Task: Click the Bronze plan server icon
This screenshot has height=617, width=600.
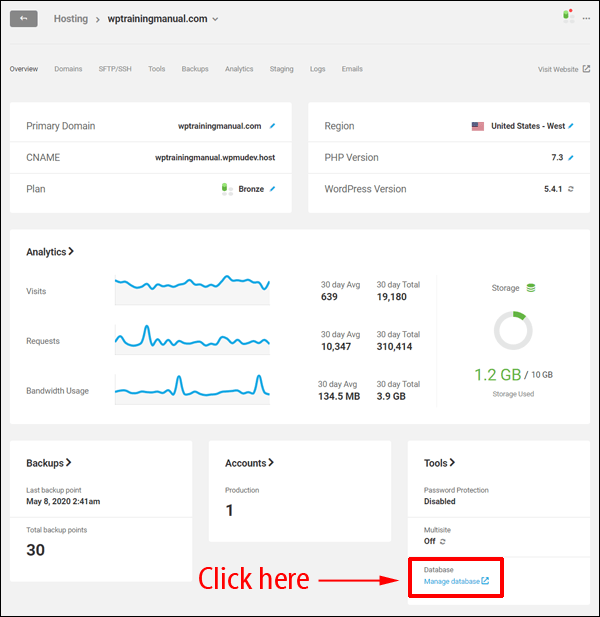Action: click(227, 189)
